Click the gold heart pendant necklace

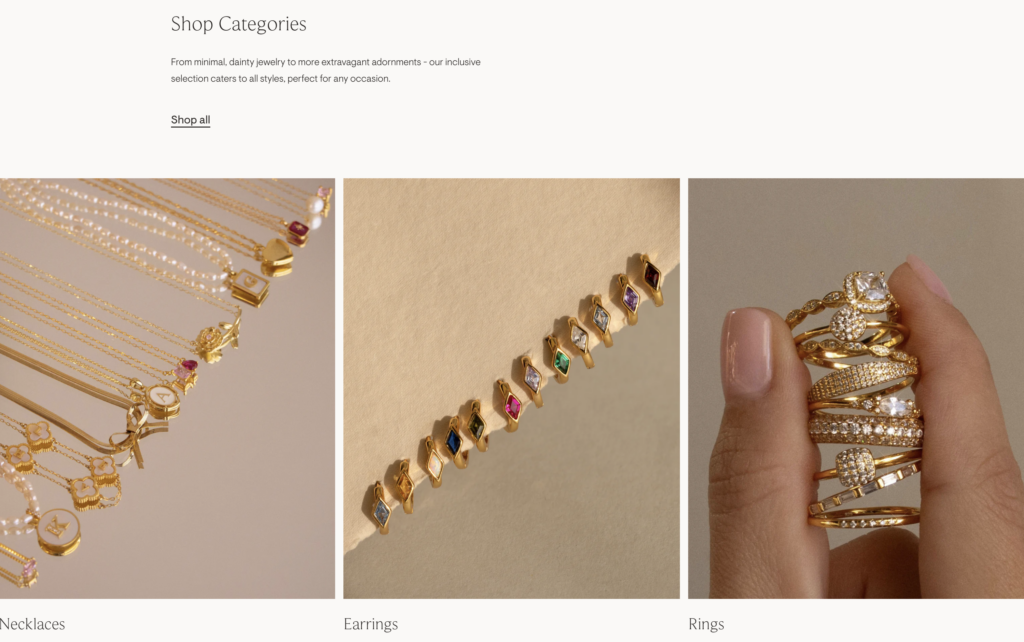[x=278, y=256]
